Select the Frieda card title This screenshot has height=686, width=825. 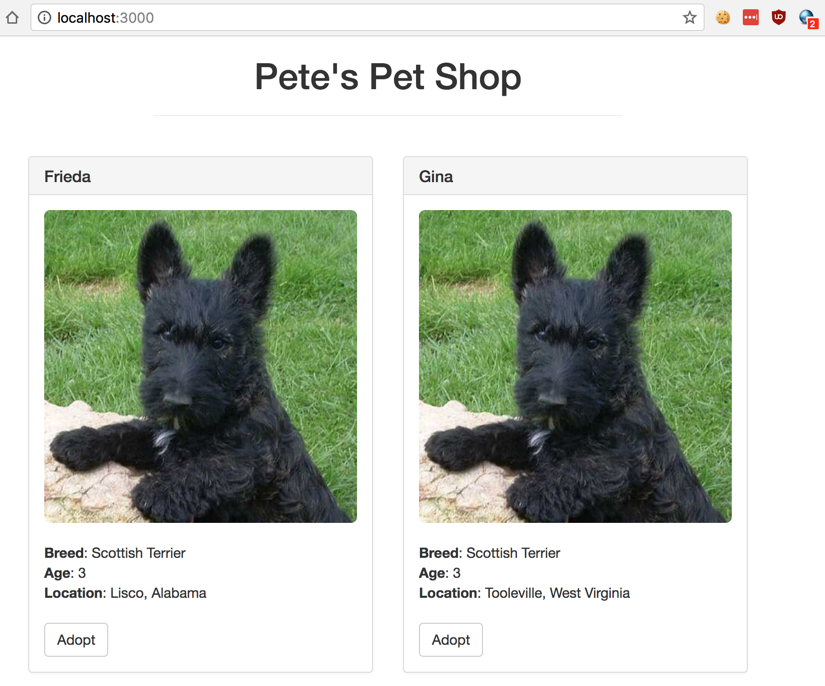click(x=68, y=176)
